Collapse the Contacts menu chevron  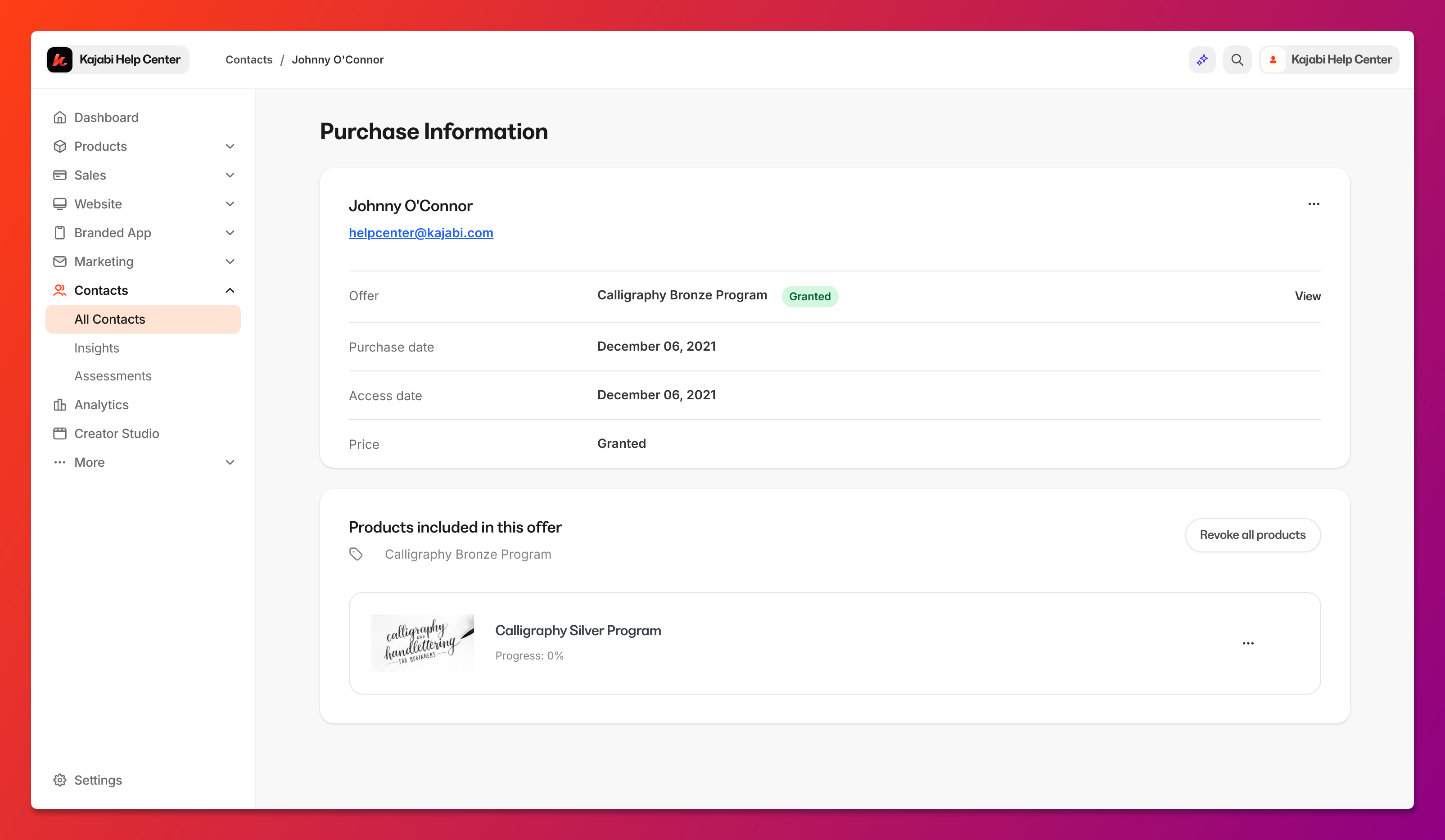tap(230, 290)
